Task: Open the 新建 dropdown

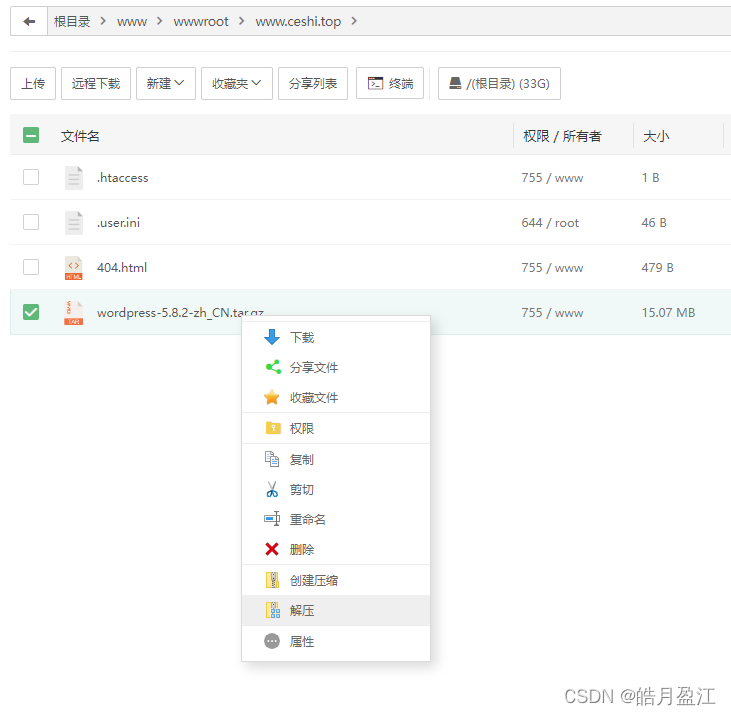Action: [166, 83]
